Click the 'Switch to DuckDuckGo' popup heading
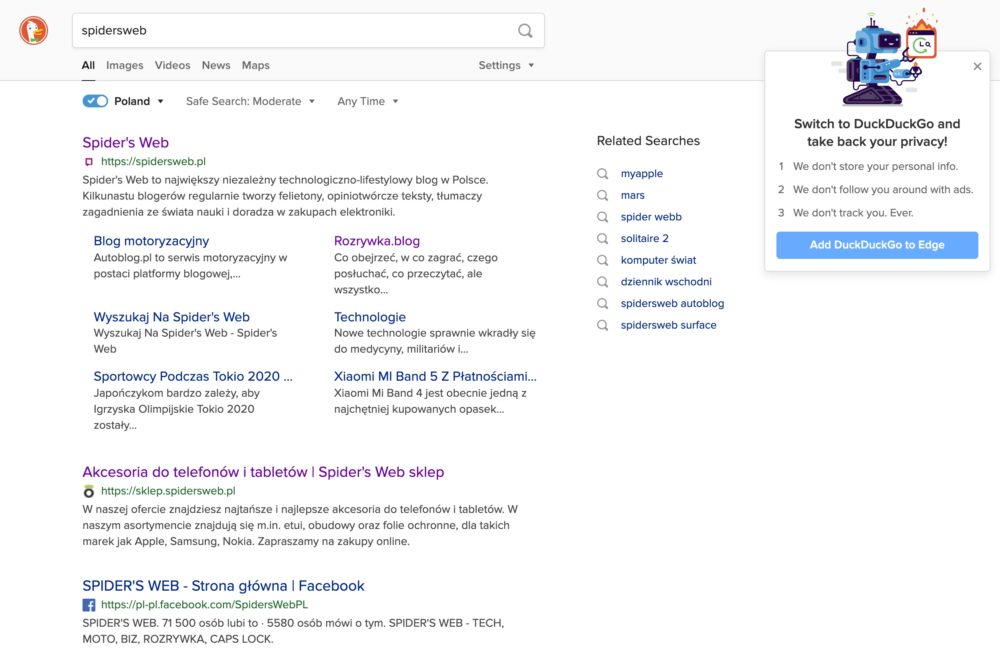 tap(877, 133)
